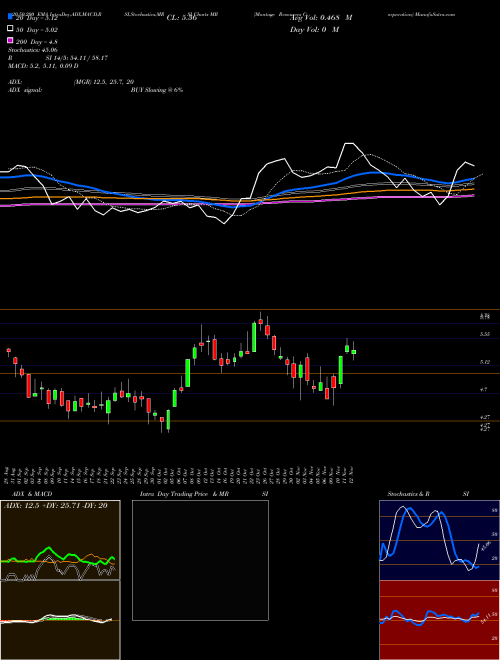Viewport: 500px width, 660px height.
Task: Click the 'BUY Slowing @ 6%' signal text
Action: 157,90
